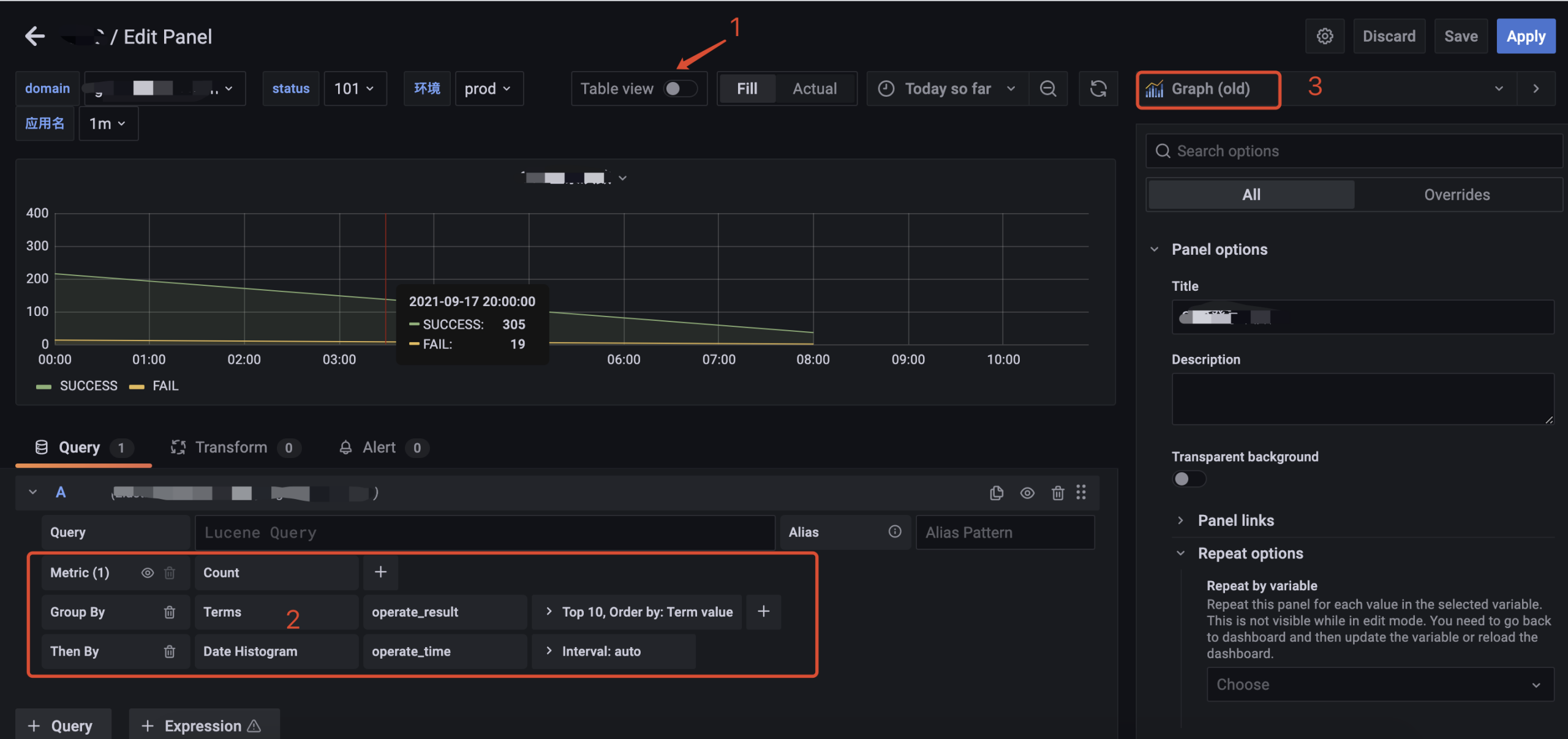
Task: Open the Today so far time picker
Action: pos(947,89)
